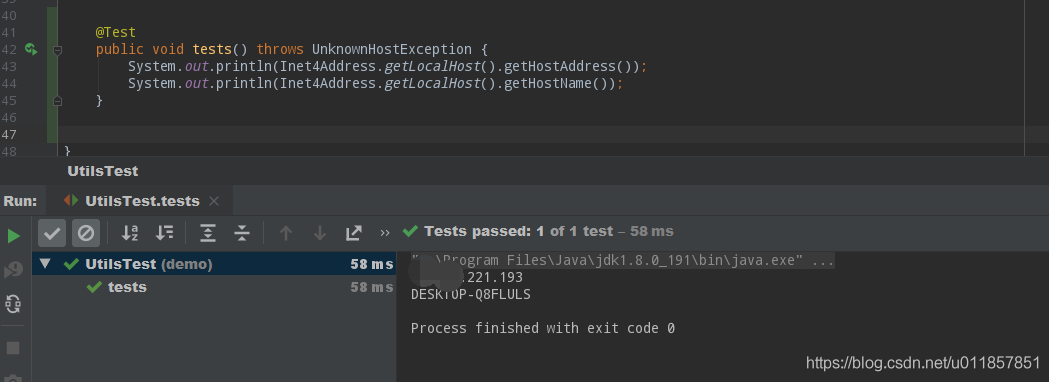Click the Stop square button in sidebar
The width and height of the screenshot is (1049, 382).
click(x=13, y=348)
